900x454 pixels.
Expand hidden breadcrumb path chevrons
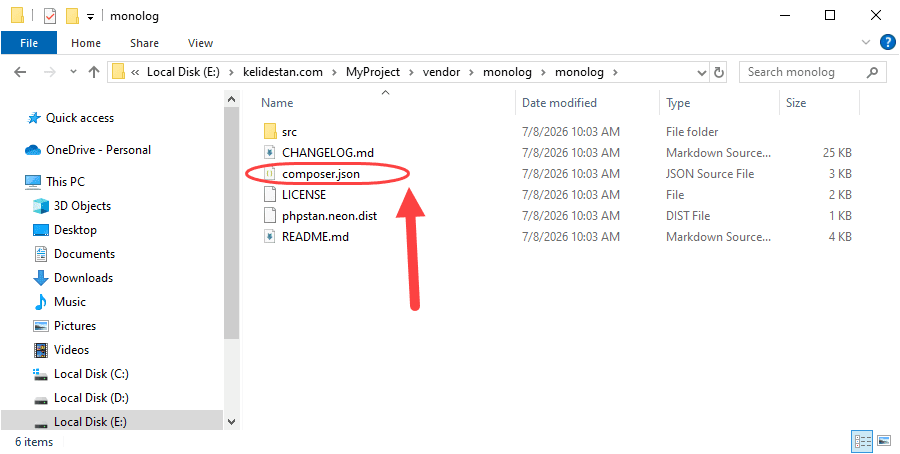point(135,72)
